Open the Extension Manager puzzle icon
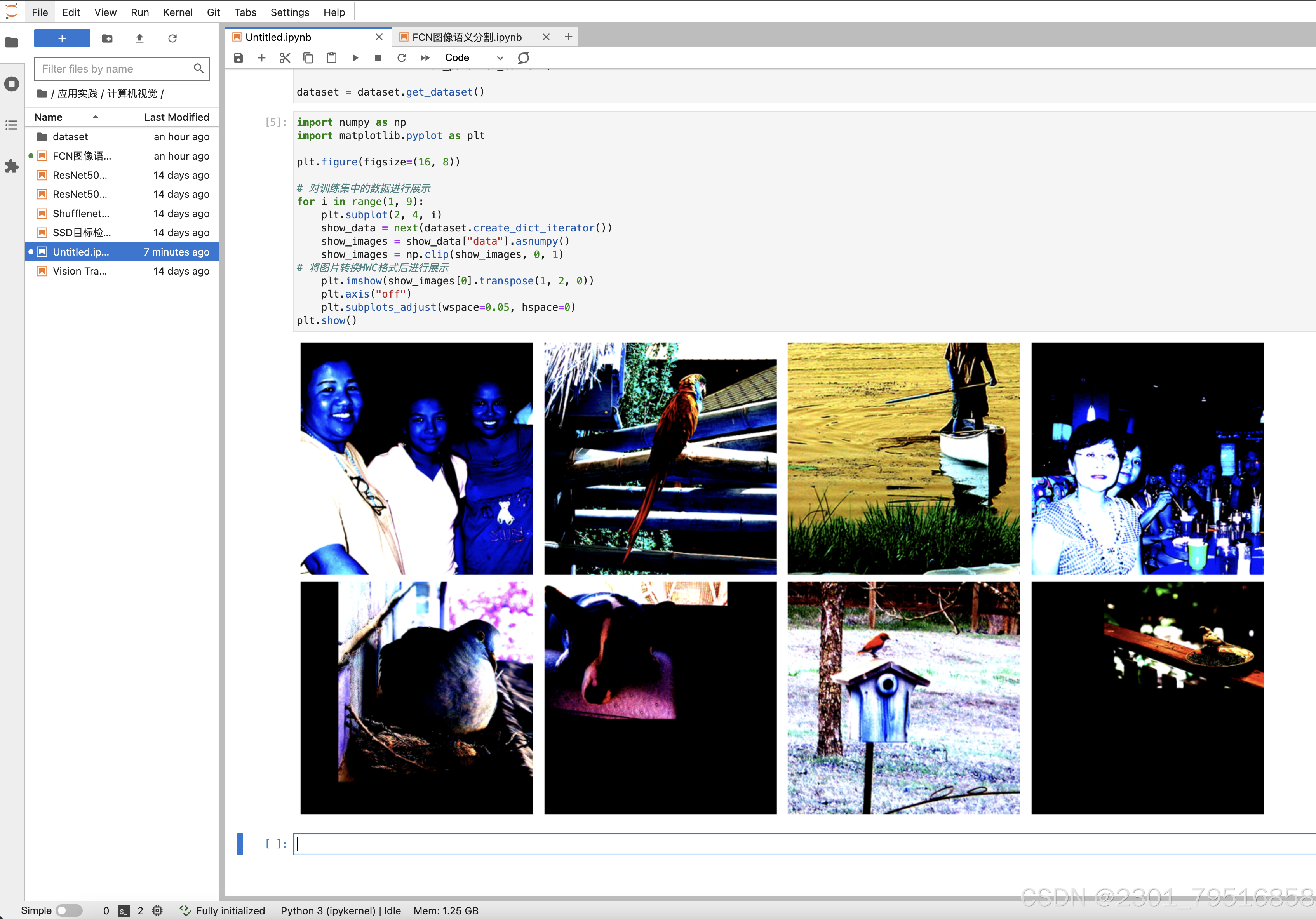 tap(12, 166)
